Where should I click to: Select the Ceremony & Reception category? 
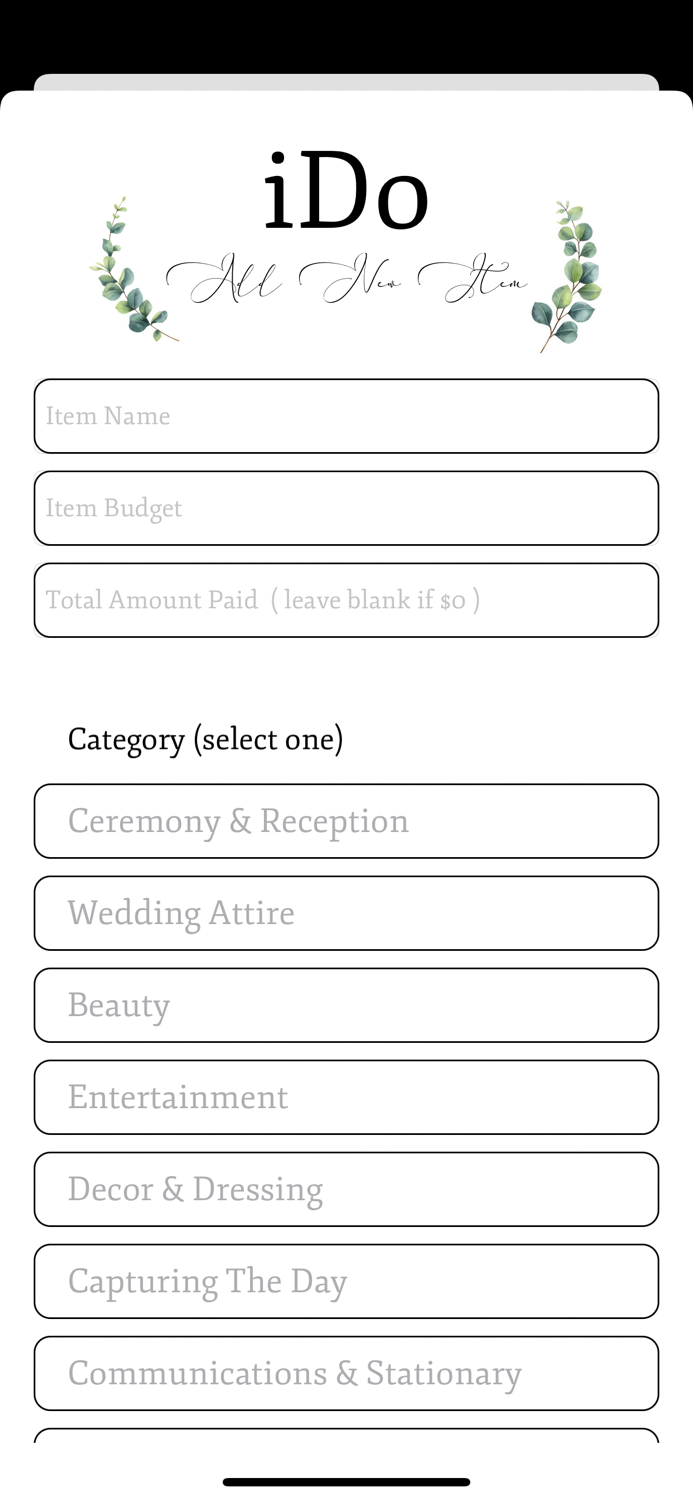pyautogui.click(x=346, y=820)
